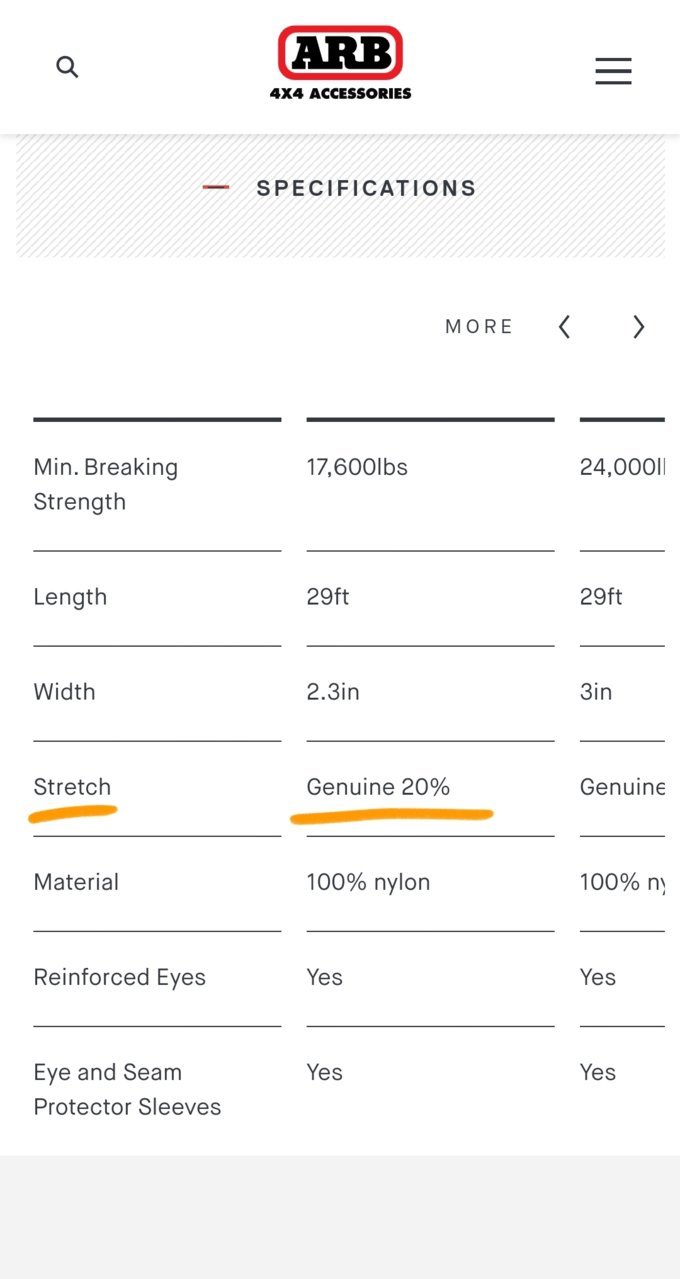The width and height of the screenshot is (680, 1279).
Task: Select the 17,600lbs value
Action: [x=357, y=467]
